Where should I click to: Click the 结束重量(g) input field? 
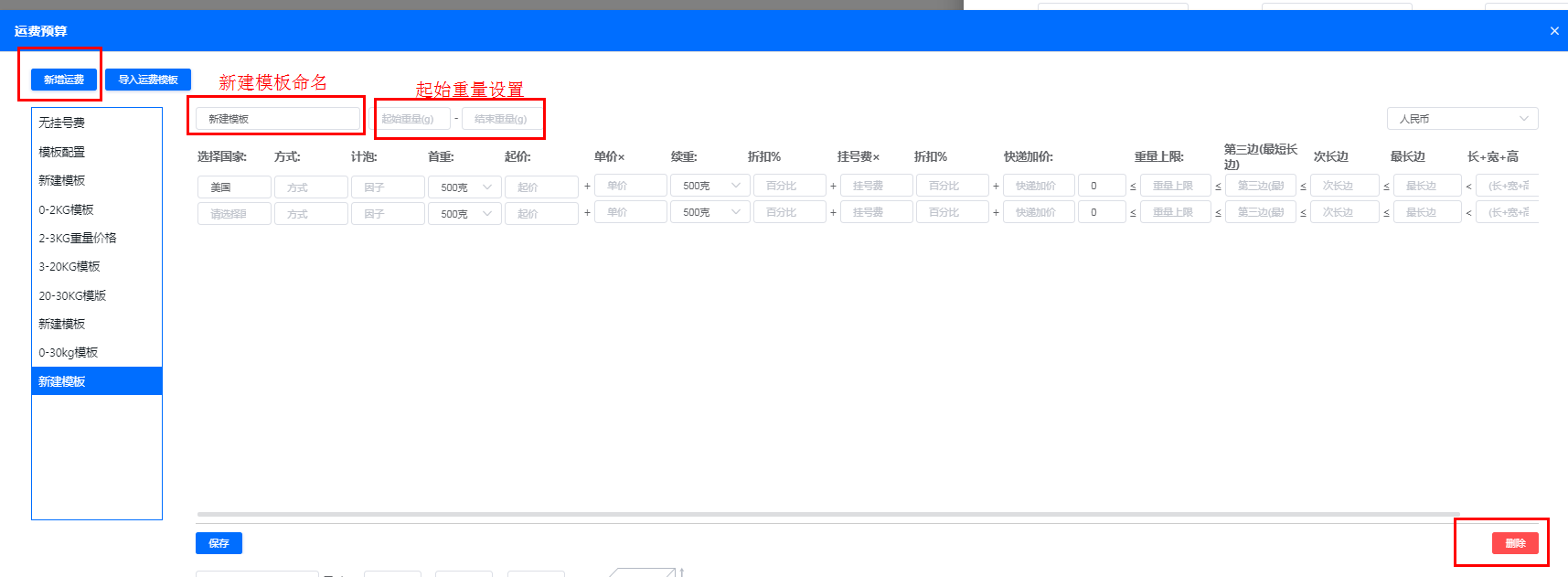501,119
